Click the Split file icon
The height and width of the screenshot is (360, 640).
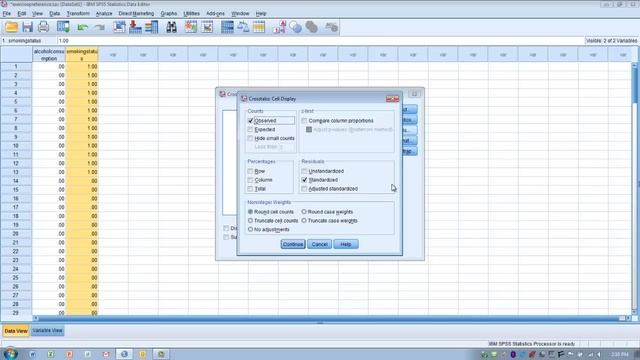pyautogui.click(x=227, y=27)
